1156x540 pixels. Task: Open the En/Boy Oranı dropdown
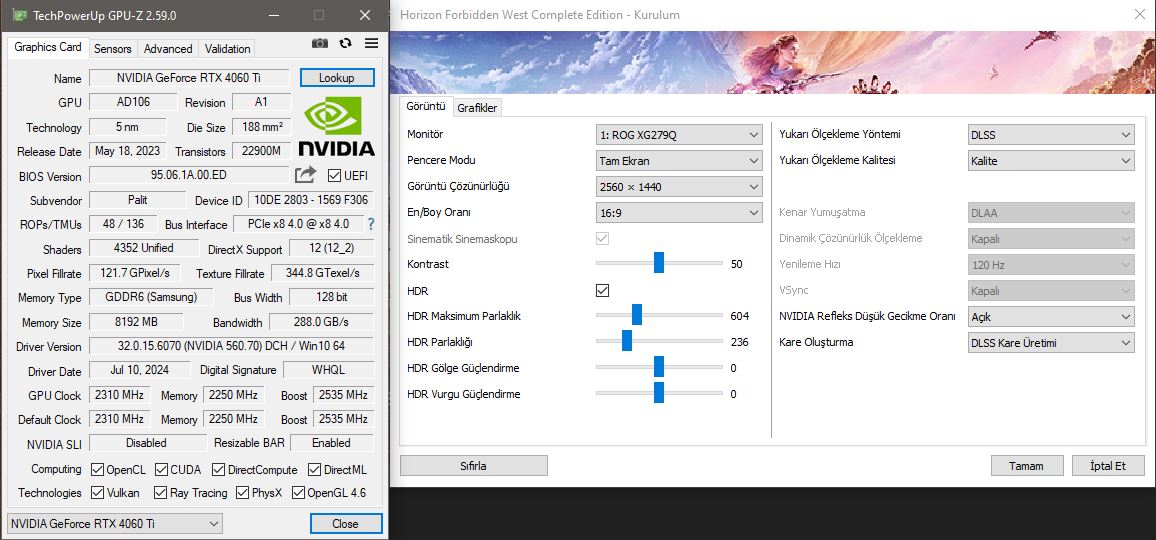click(x=679, y=212)
